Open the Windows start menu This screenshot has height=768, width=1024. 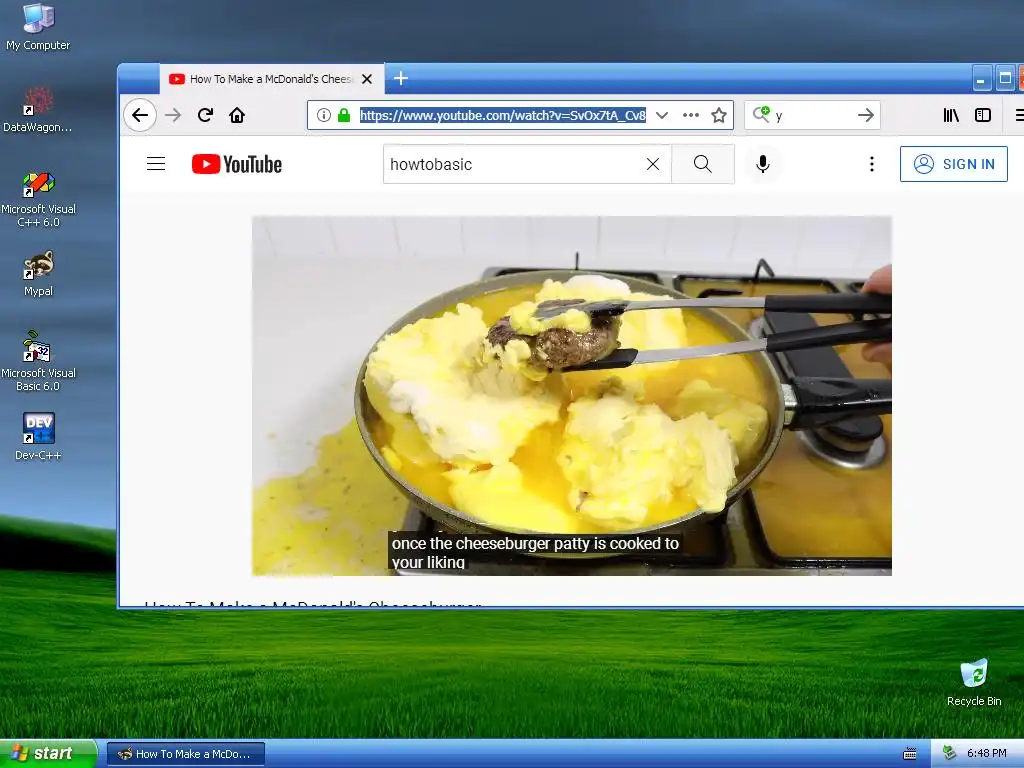(x=48, y=753)
